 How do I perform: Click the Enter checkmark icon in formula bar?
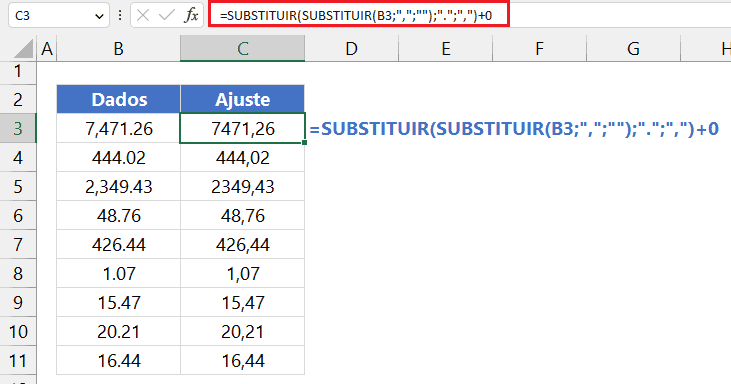(x=166, y=15)
